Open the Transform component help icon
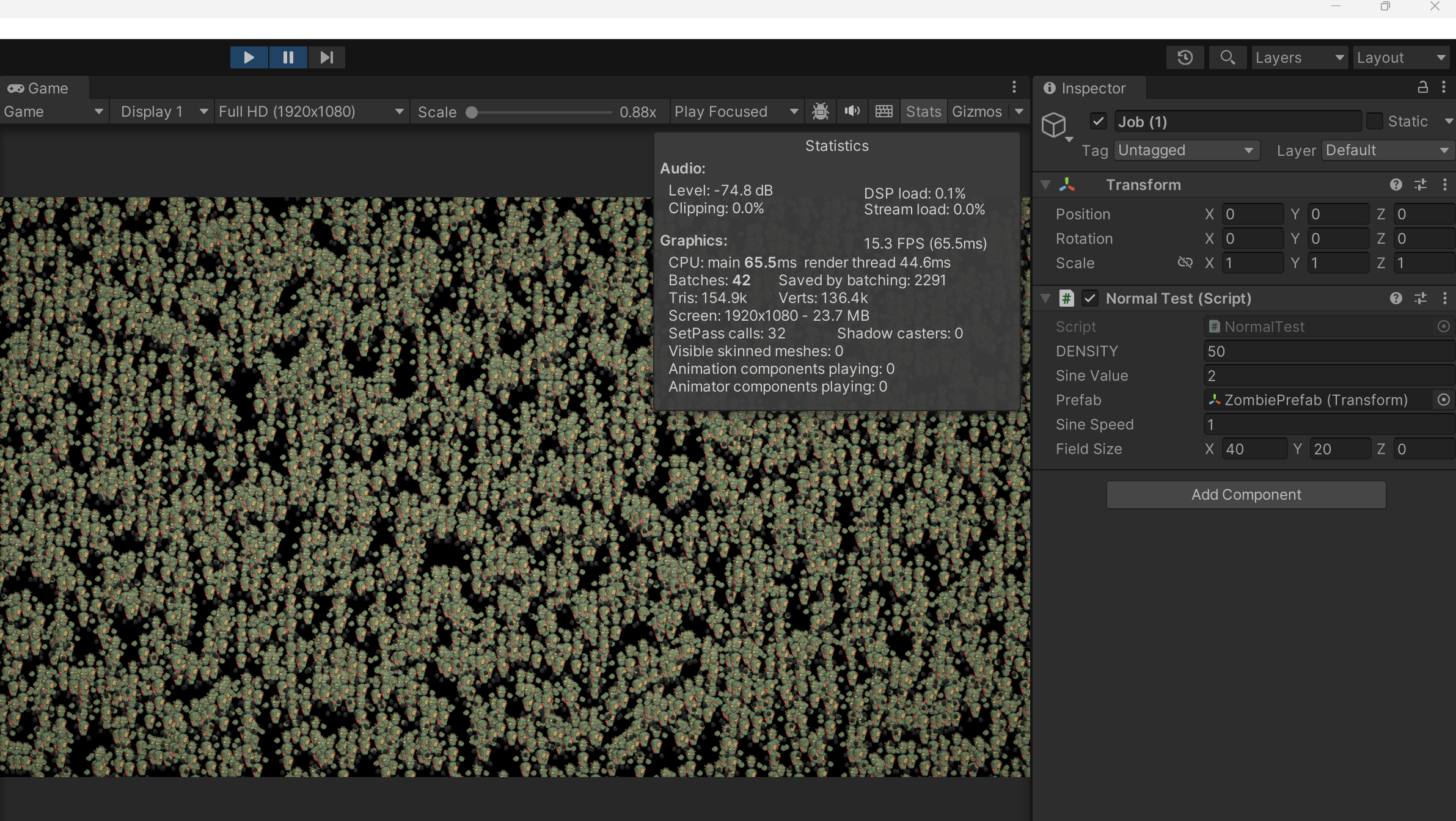The width and height of the screenshot is (1456, 821). click(1396, 184)
